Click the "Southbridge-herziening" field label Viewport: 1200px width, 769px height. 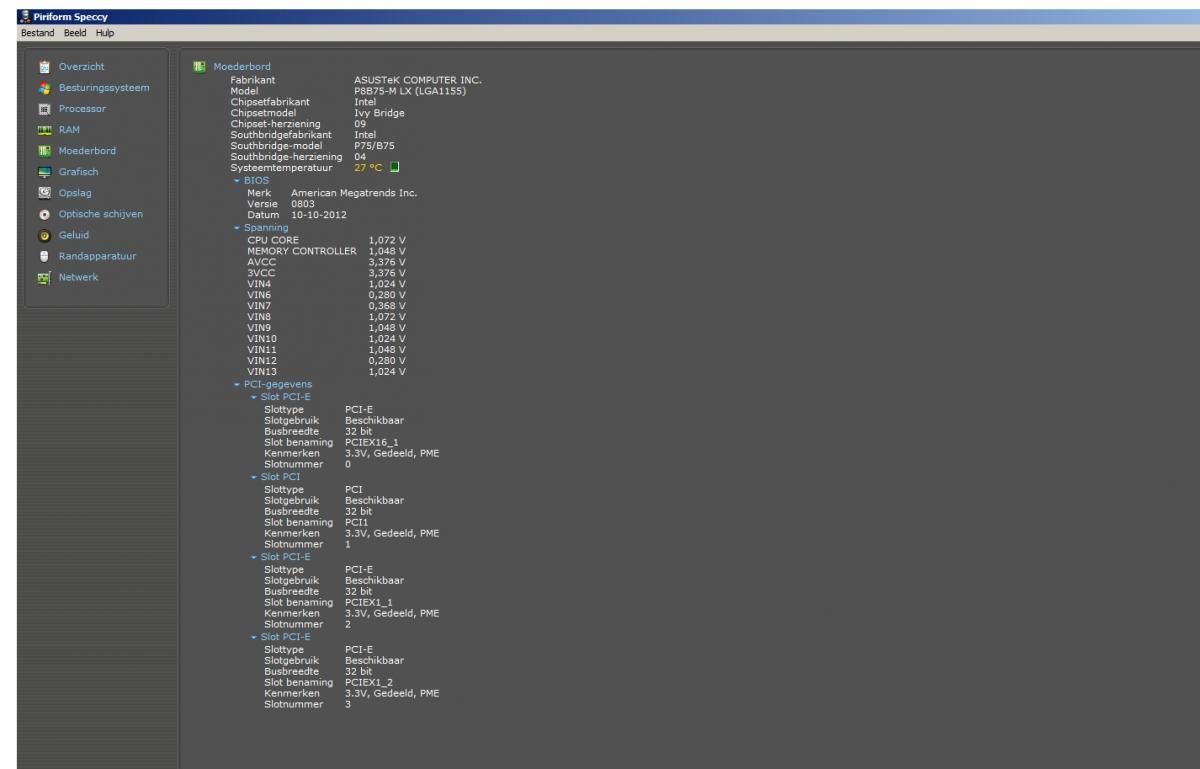[x=286, y=157]
